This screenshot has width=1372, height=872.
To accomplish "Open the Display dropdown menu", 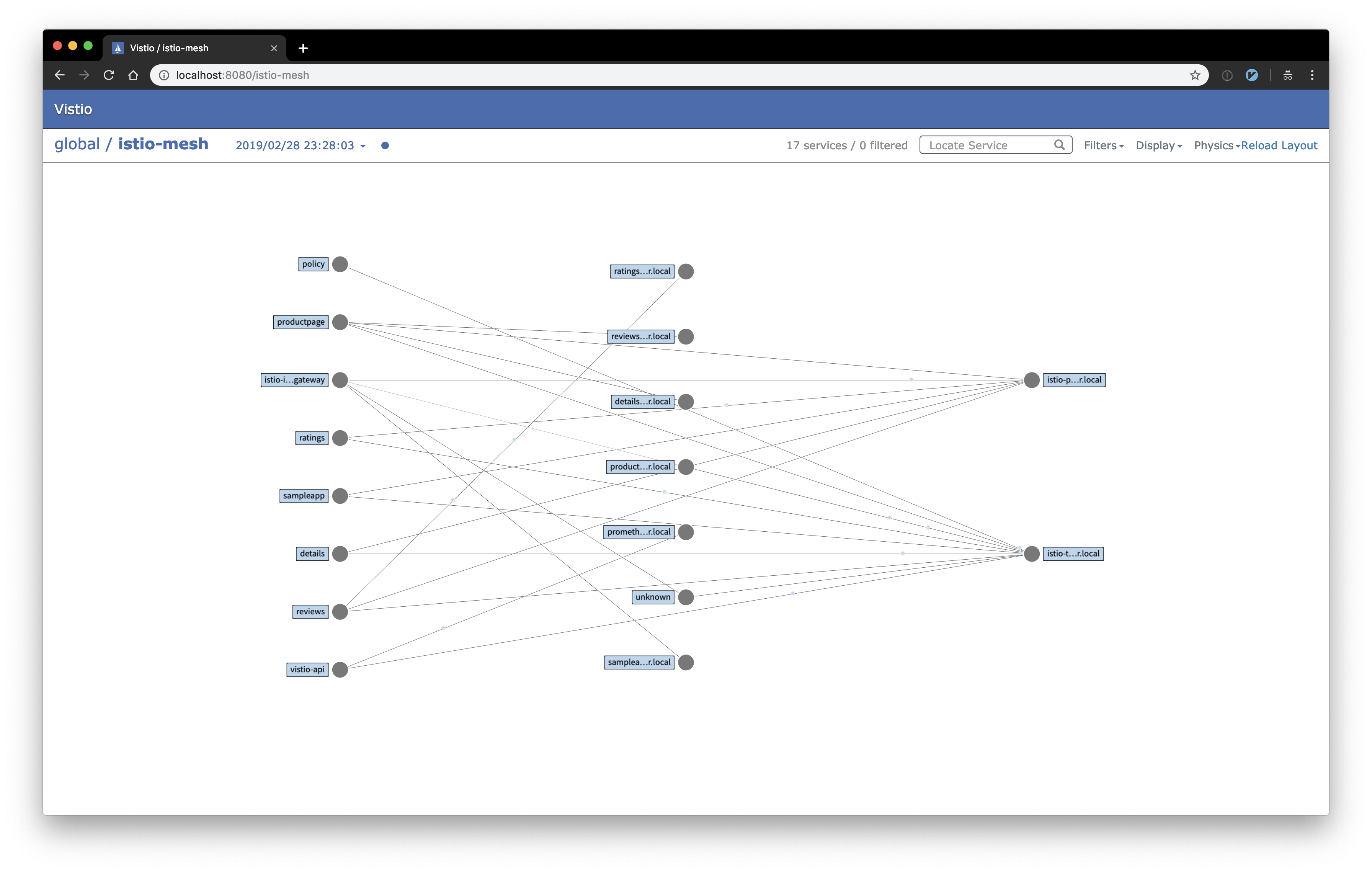I will point(1159,145).
